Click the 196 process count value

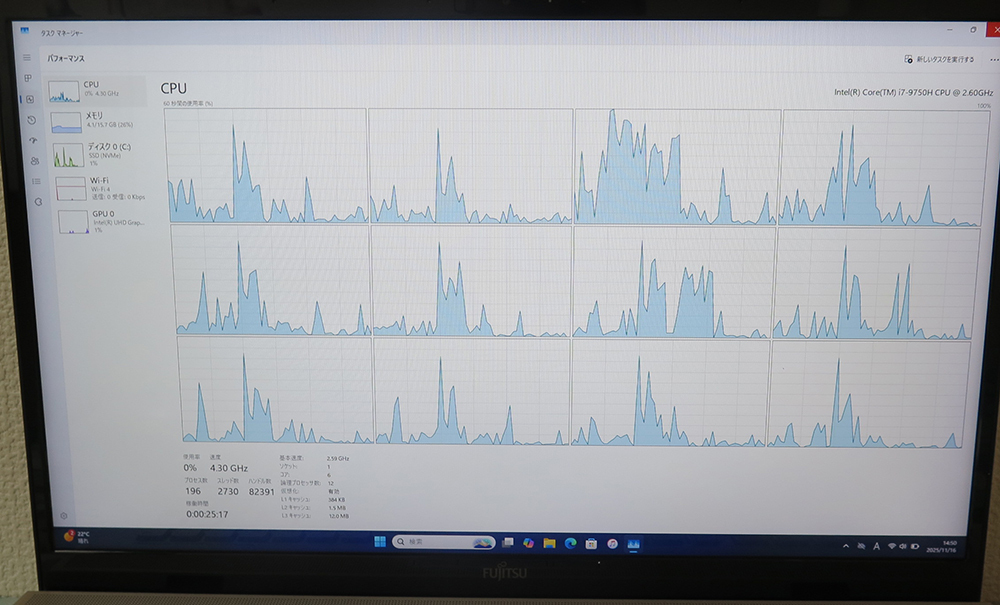[193, 491]
